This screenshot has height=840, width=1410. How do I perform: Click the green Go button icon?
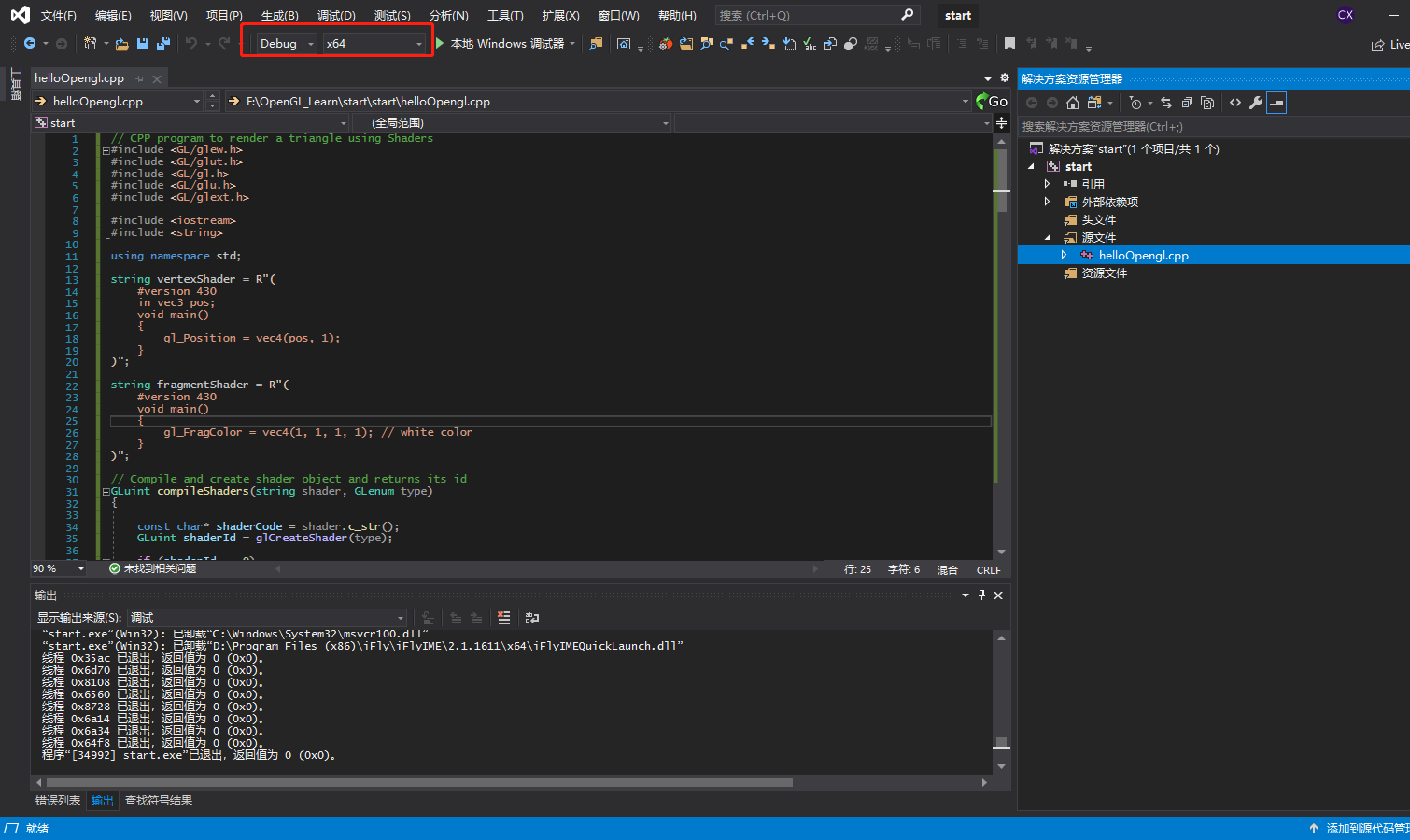pyautogui.click(x=982, y=101)
